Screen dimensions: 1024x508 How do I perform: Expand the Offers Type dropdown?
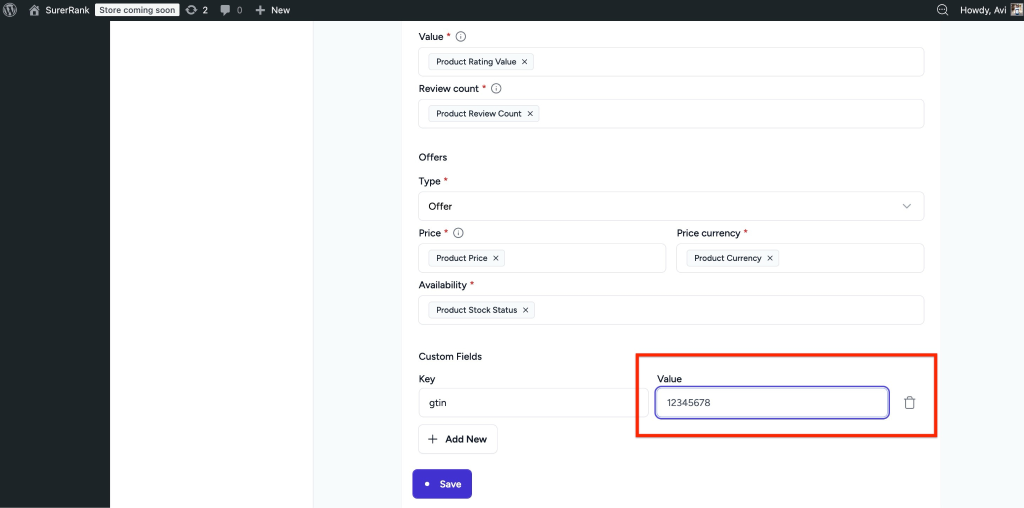(x=670, y=206)
